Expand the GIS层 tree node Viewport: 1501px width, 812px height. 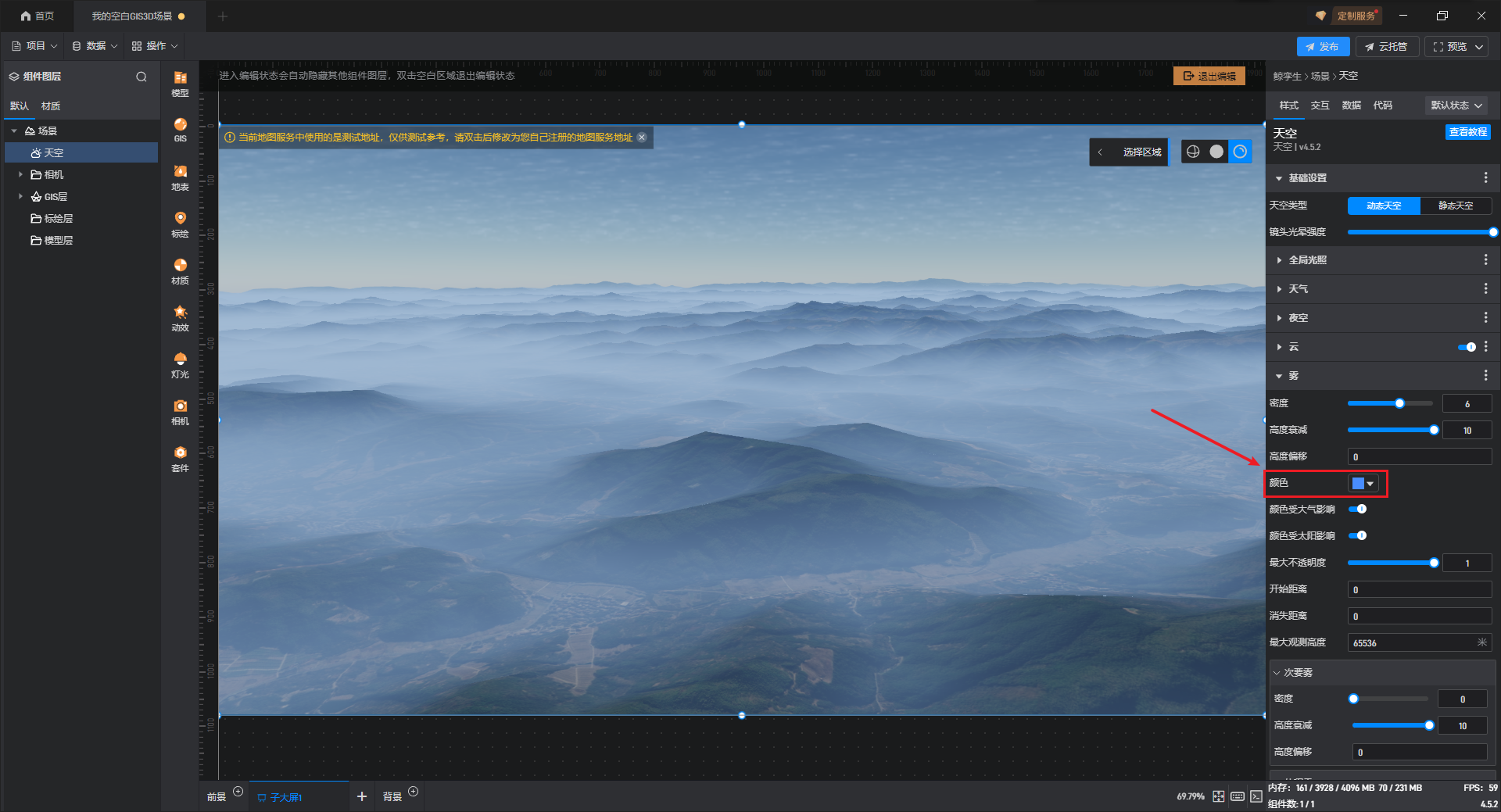click(x=20, y=197)
